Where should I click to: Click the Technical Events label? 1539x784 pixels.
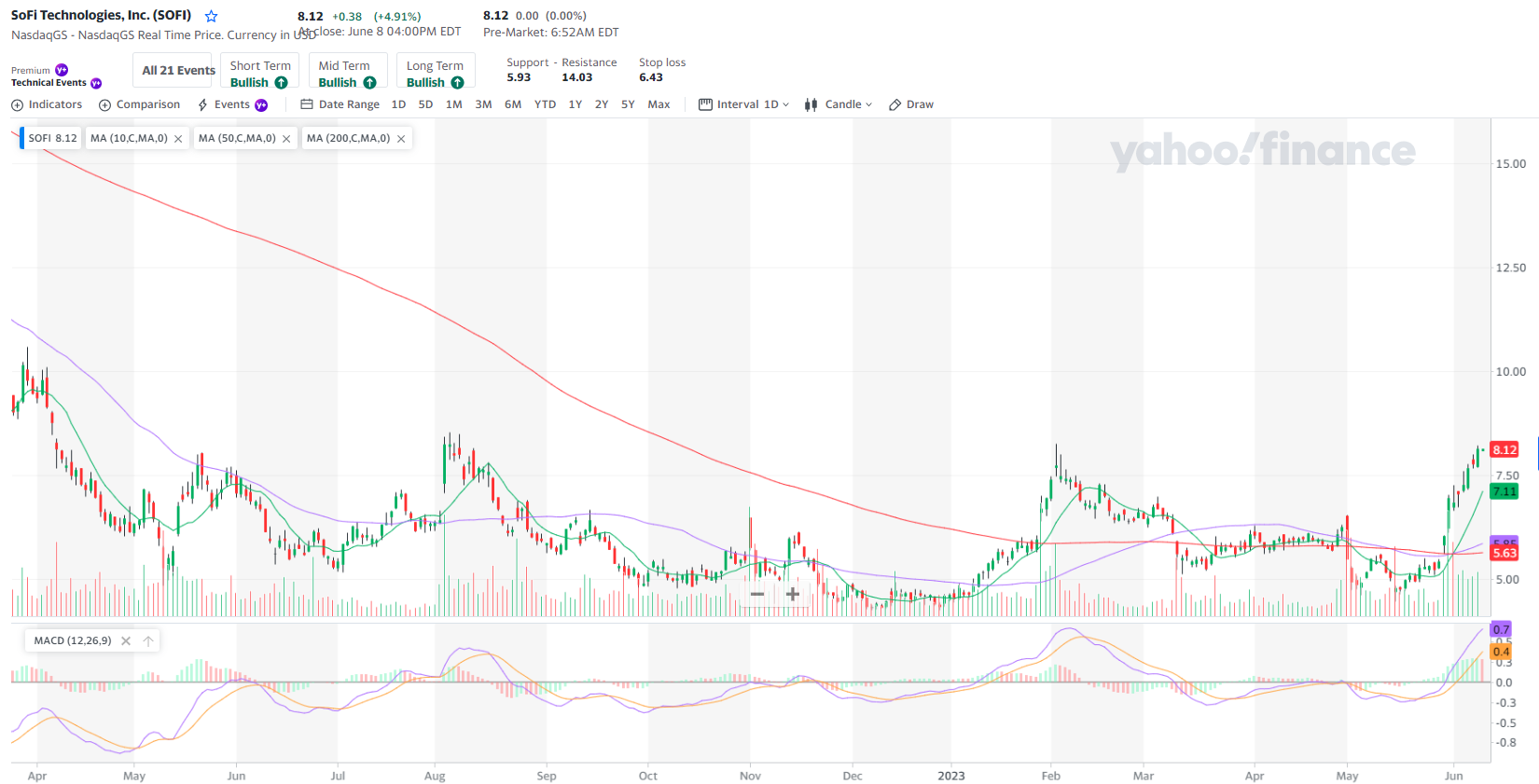point(49,83)
